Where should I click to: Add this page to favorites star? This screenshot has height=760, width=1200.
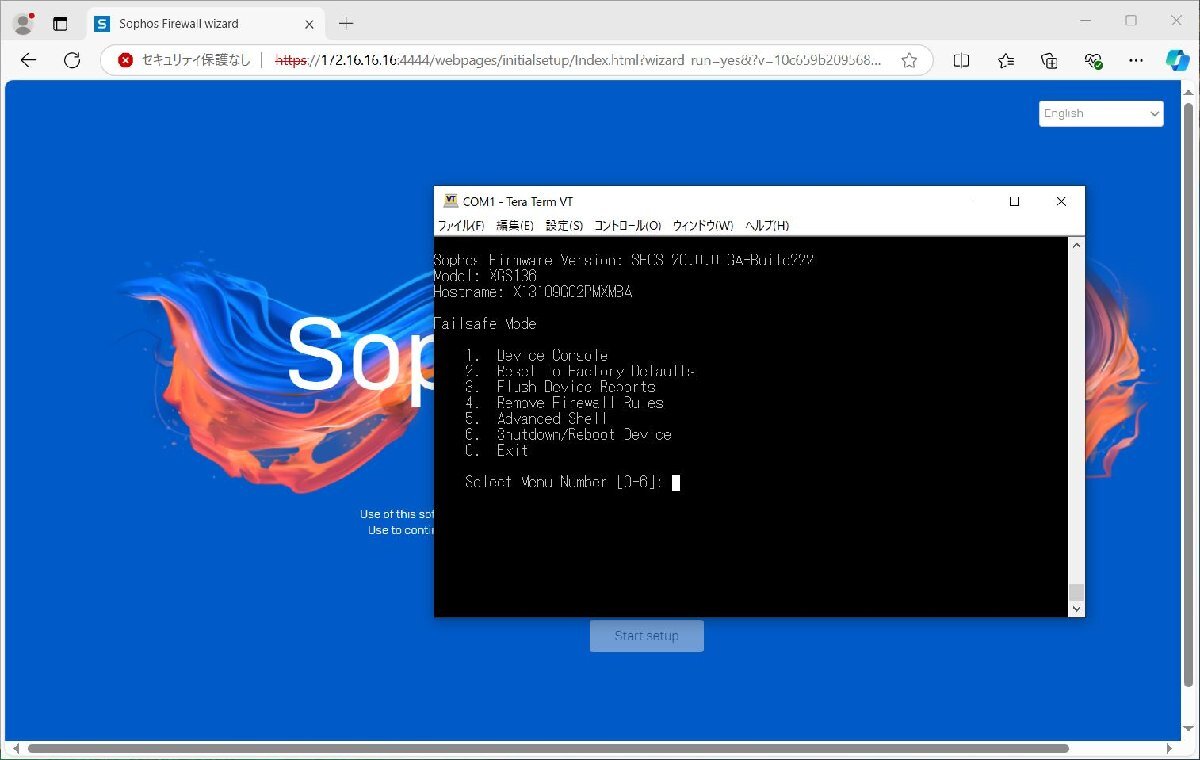click(909, 60)
